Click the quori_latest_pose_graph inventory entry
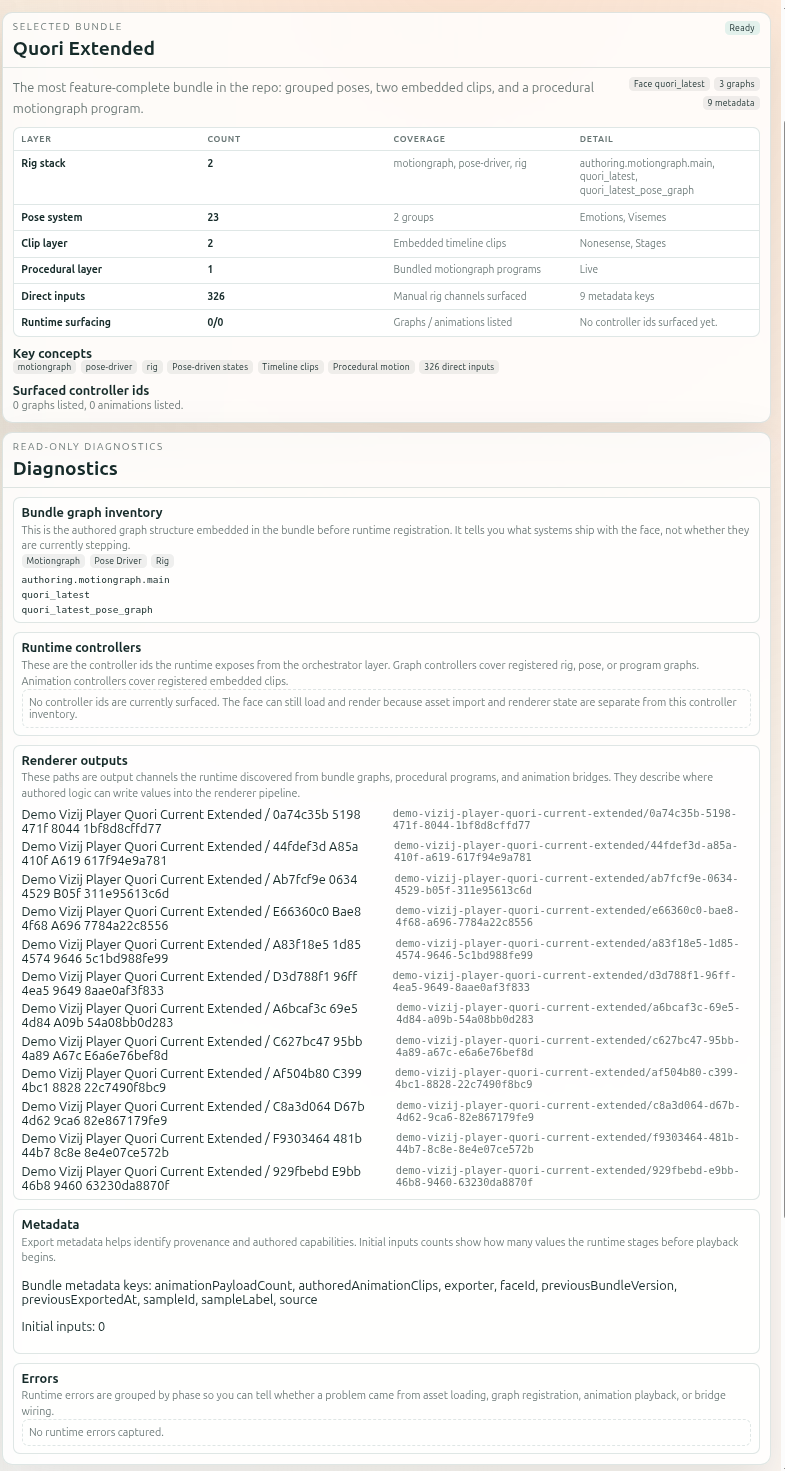The height and width of the screenshot is (1471, 785). click(87, 609)
